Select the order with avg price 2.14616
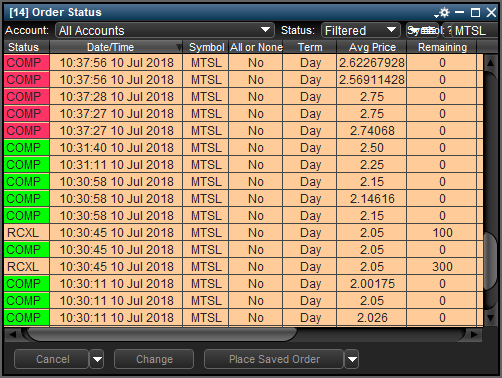Image resolution: width=502 pixels, height=378 pixels. coord(243,198)
